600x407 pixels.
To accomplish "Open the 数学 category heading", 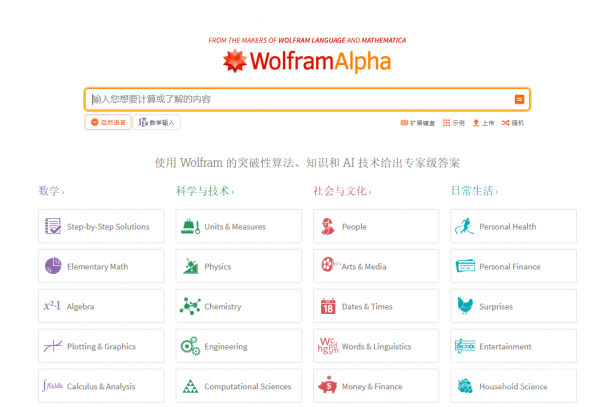I will tap(51, 190).
